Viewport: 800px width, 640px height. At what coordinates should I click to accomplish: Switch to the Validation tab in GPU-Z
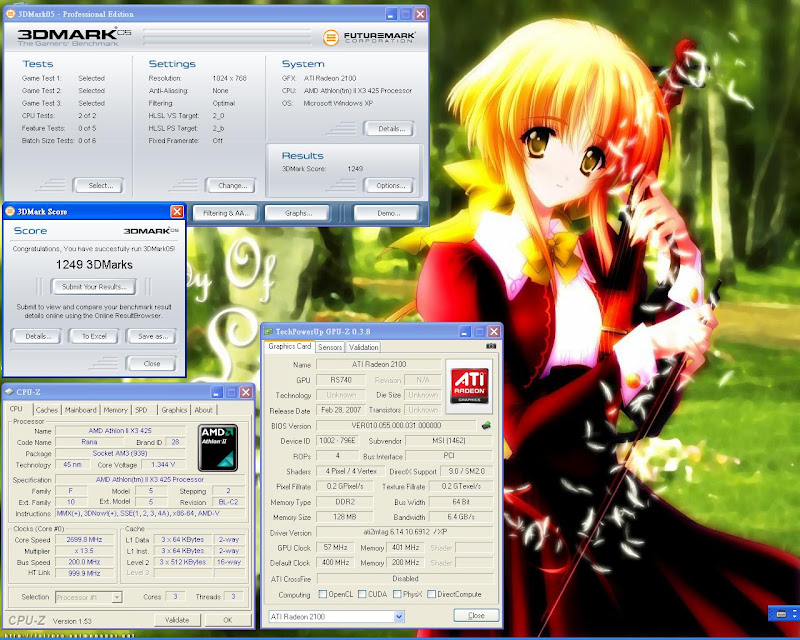pyautogui.click(x=364, y=347)
